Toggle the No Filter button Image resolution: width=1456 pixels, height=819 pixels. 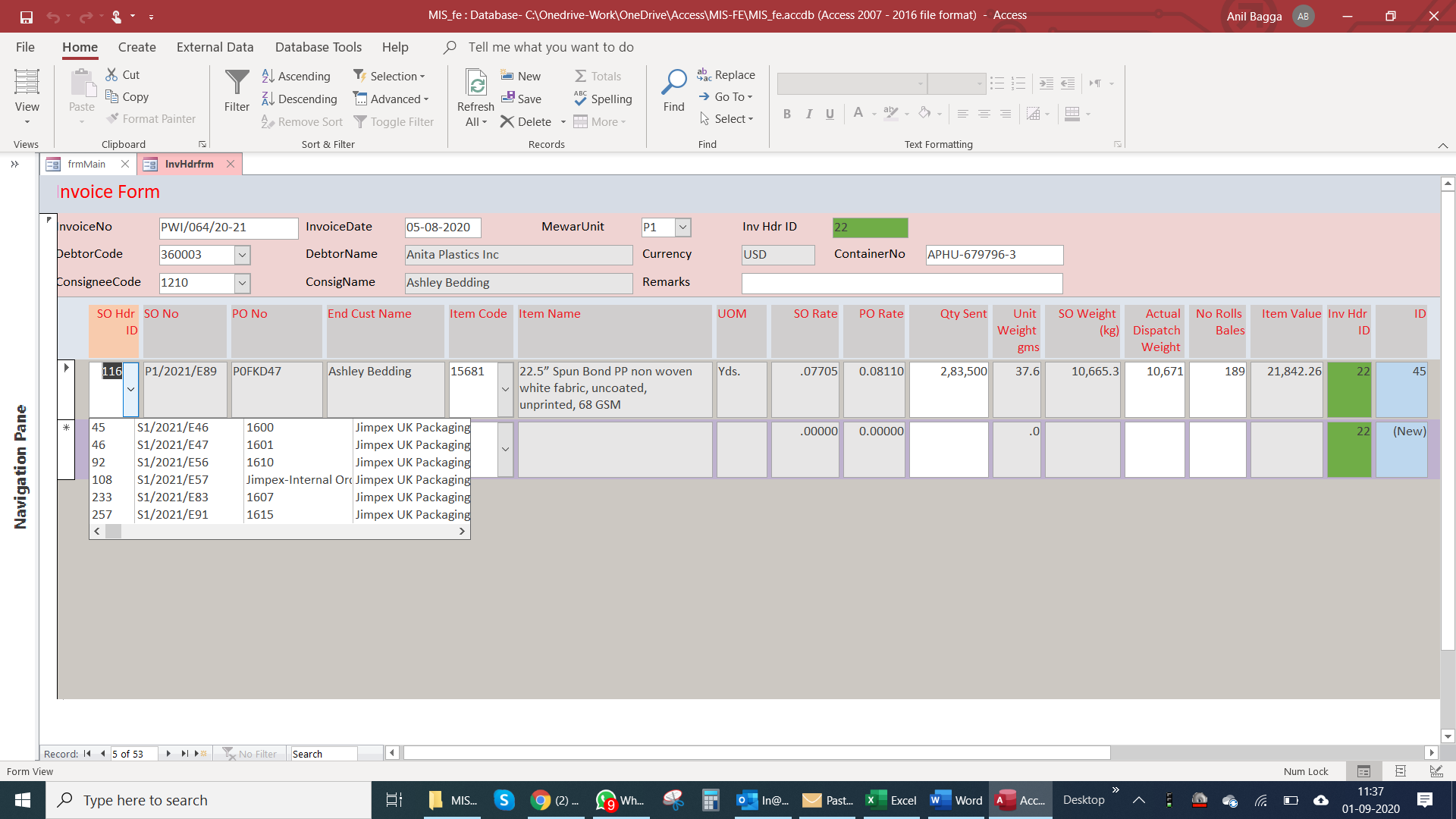pyautogui.click(x=250, y=754)
